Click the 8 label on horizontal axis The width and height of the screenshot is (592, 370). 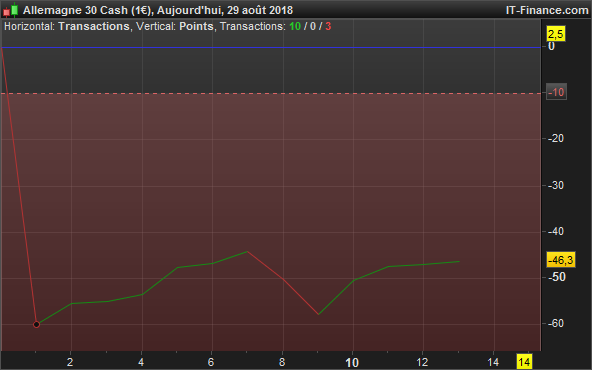[282, 362]
